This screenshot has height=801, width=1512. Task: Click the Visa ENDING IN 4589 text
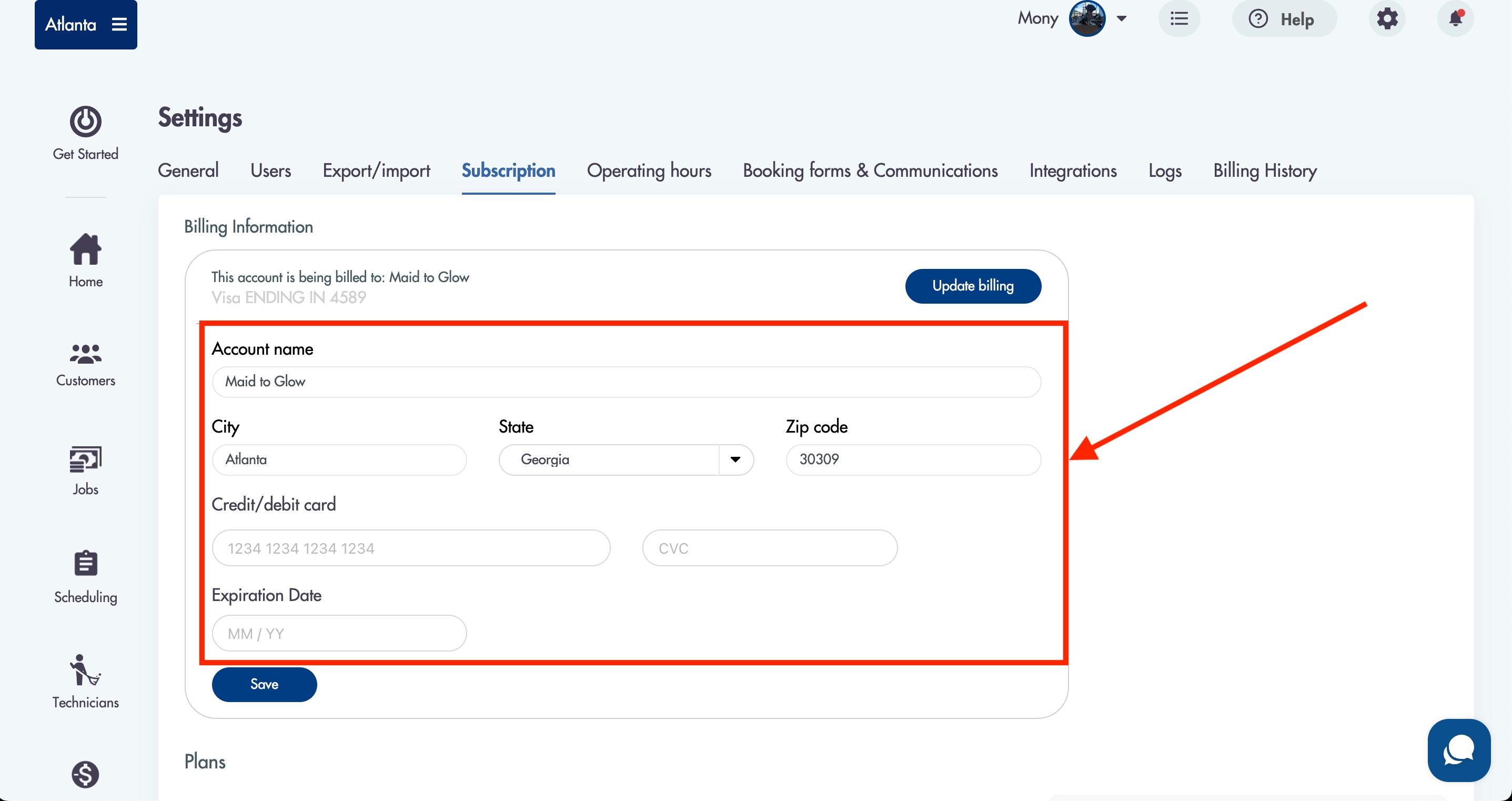[x=289, y=297]
